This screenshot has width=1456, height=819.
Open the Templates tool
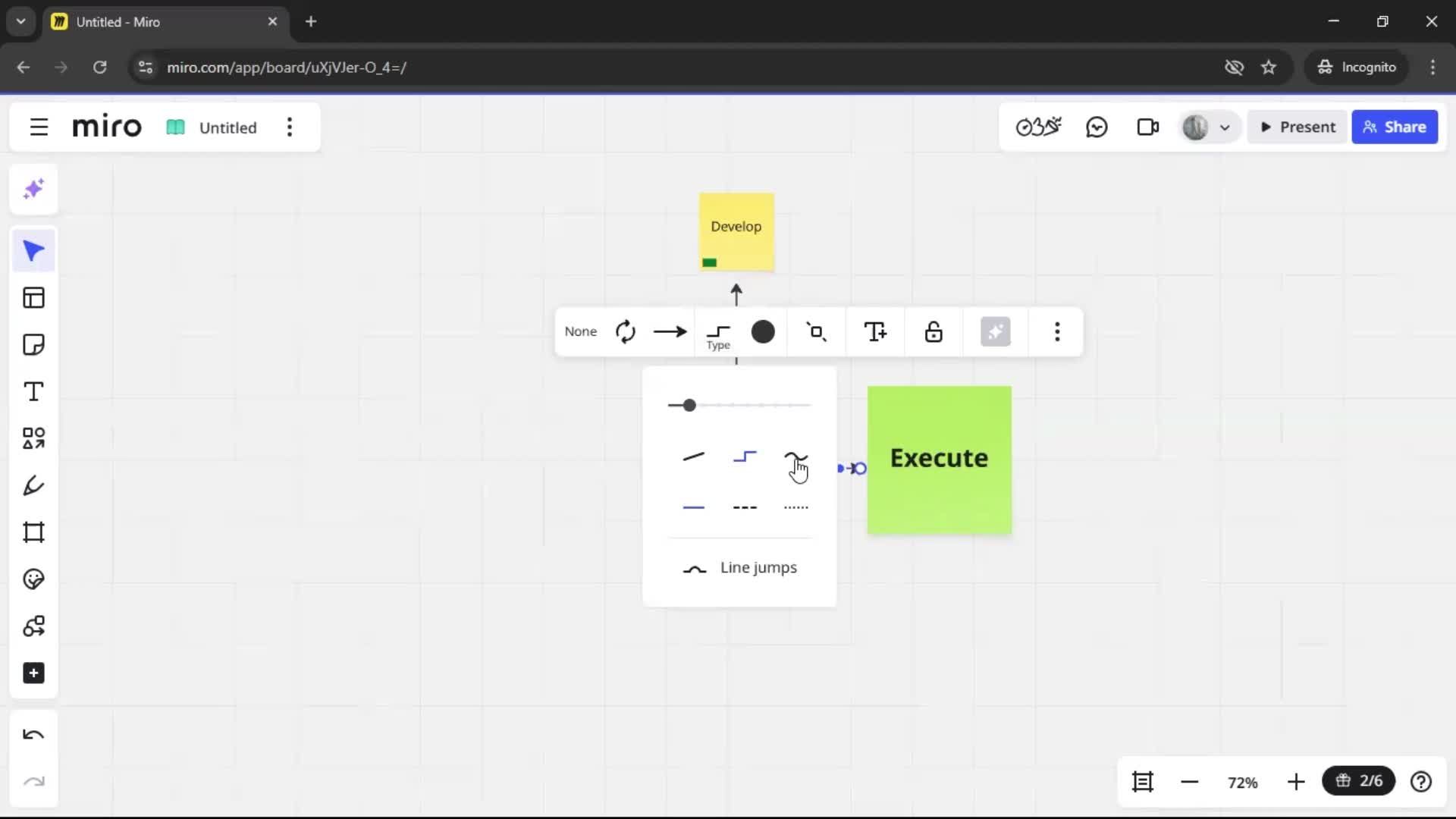point(33,298)
